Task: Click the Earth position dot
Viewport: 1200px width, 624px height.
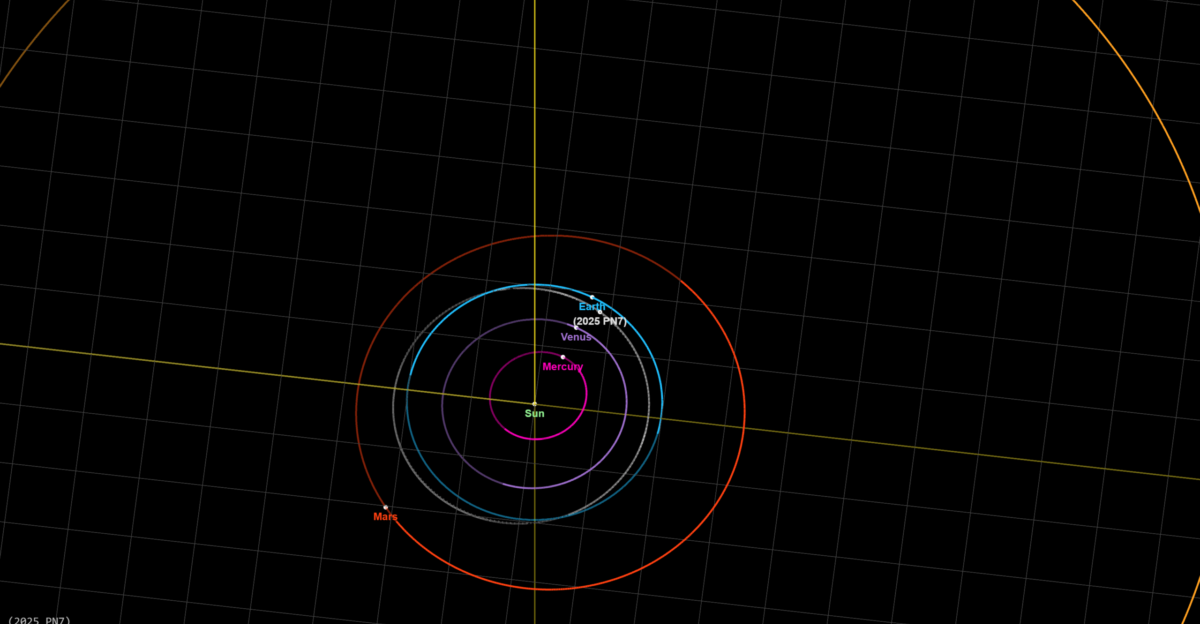Action: click(592, 297)
